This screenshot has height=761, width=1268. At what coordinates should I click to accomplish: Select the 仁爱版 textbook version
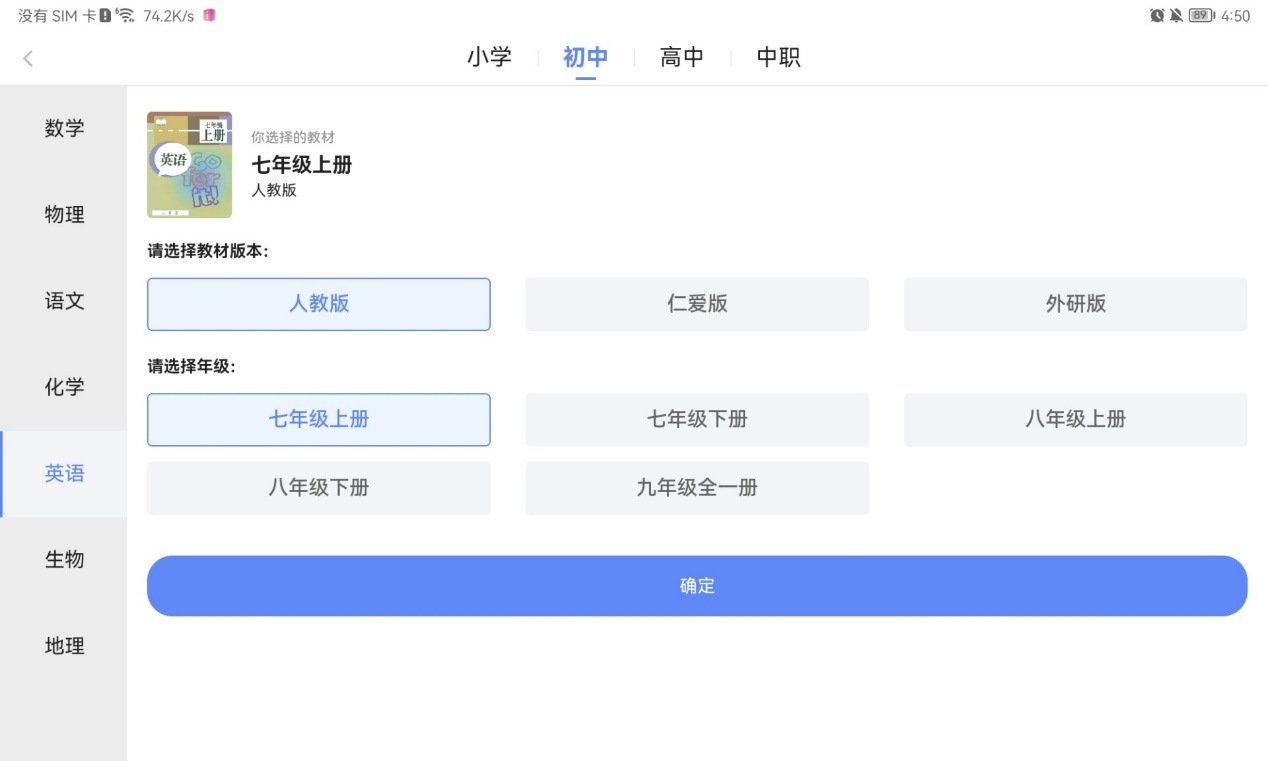pyautogui.click(x=697, y=304)
